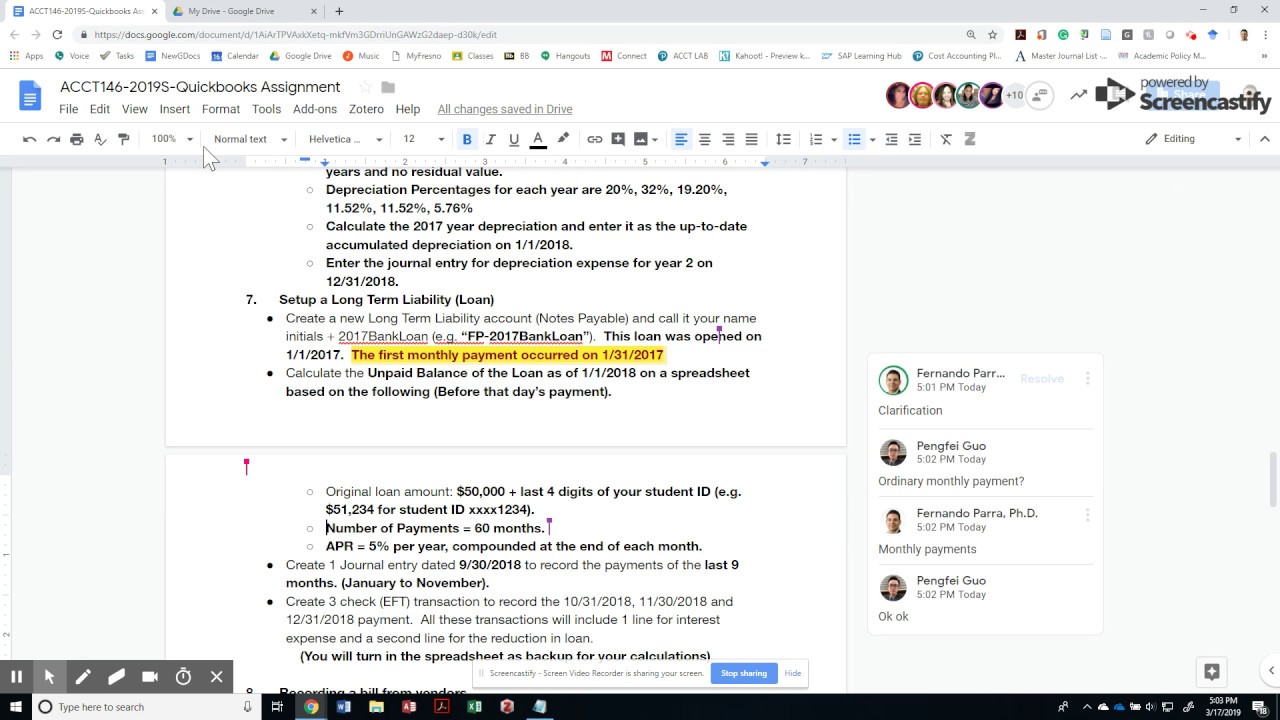1280x720 pixels.
Task: Set center alignment
Action: (x=705, y=139)
